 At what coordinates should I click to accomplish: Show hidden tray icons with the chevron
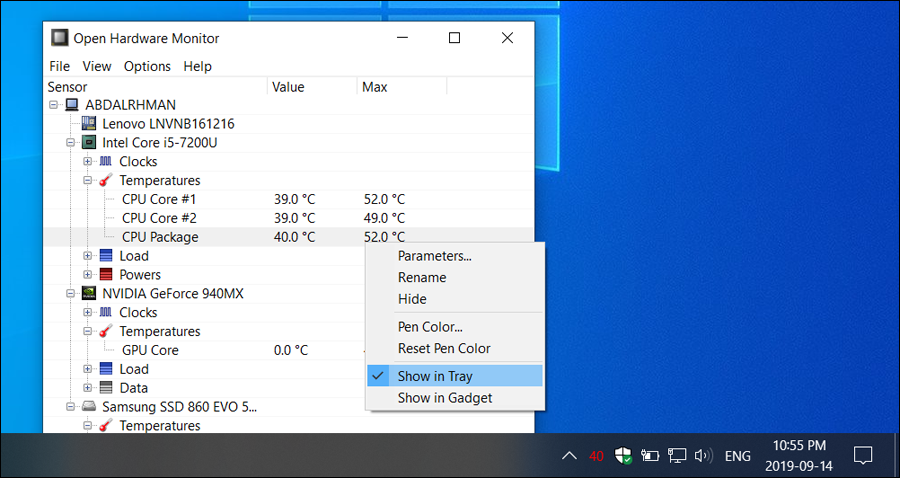coord(569,456)
